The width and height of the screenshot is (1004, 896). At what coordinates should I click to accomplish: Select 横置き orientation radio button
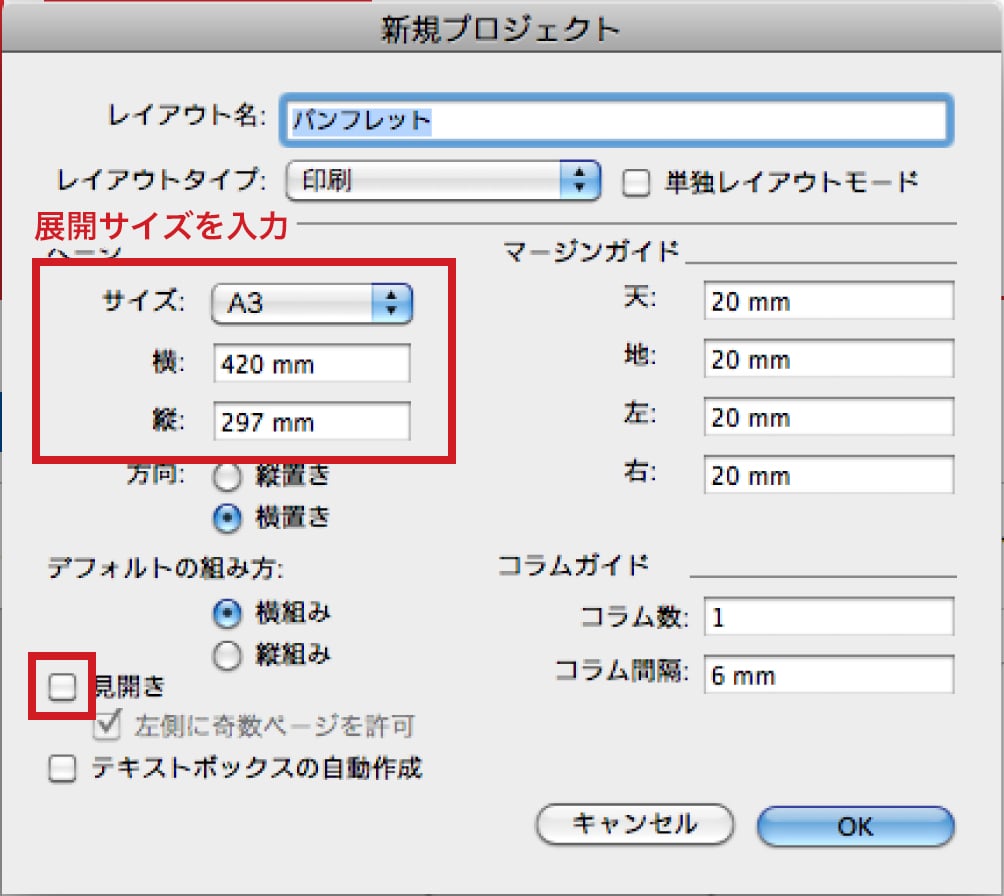pyautogui.click(x=229, y=517)
